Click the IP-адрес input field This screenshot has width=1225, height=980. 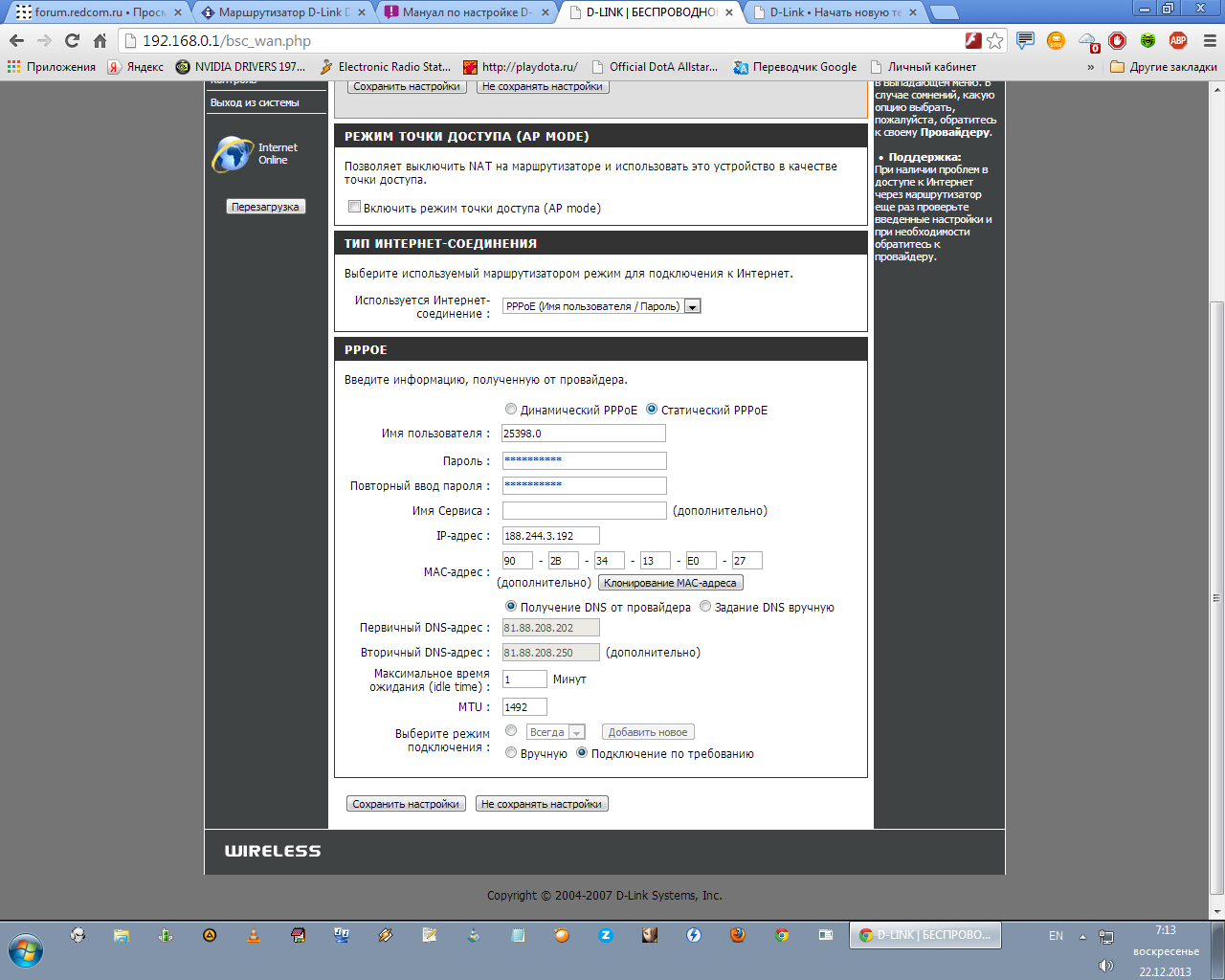[551, 536]
